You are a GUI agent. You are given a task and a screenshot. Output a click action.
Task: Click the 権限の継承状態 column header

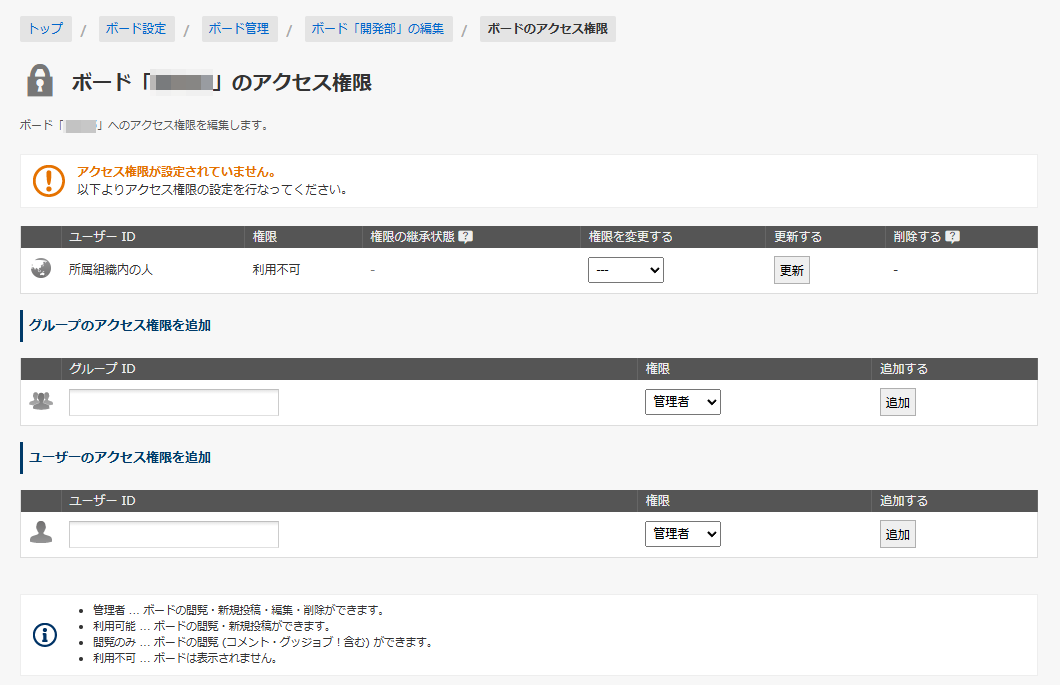(412, 237)
